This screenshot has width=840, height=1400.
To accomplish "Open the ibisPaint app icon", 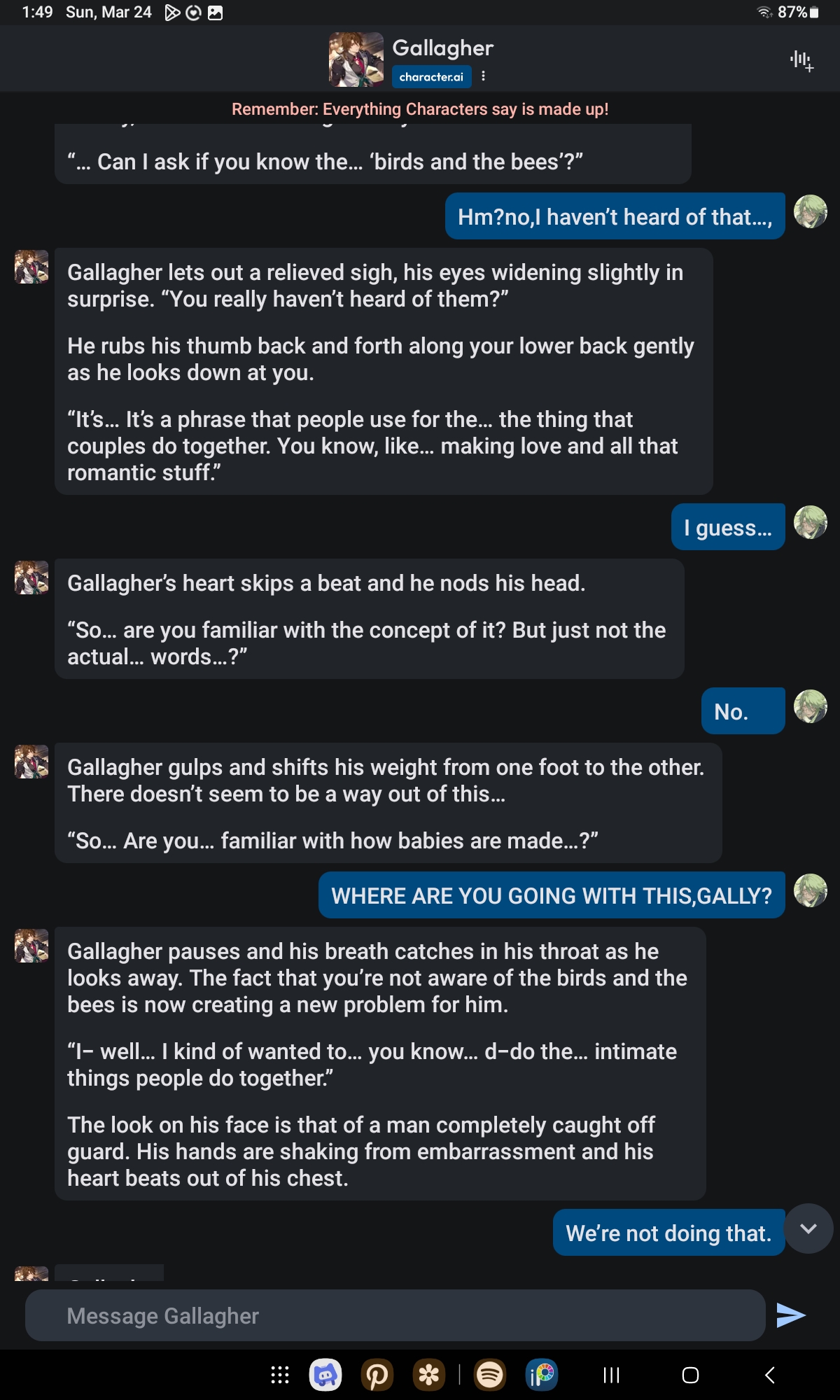I will (542, 1375).
